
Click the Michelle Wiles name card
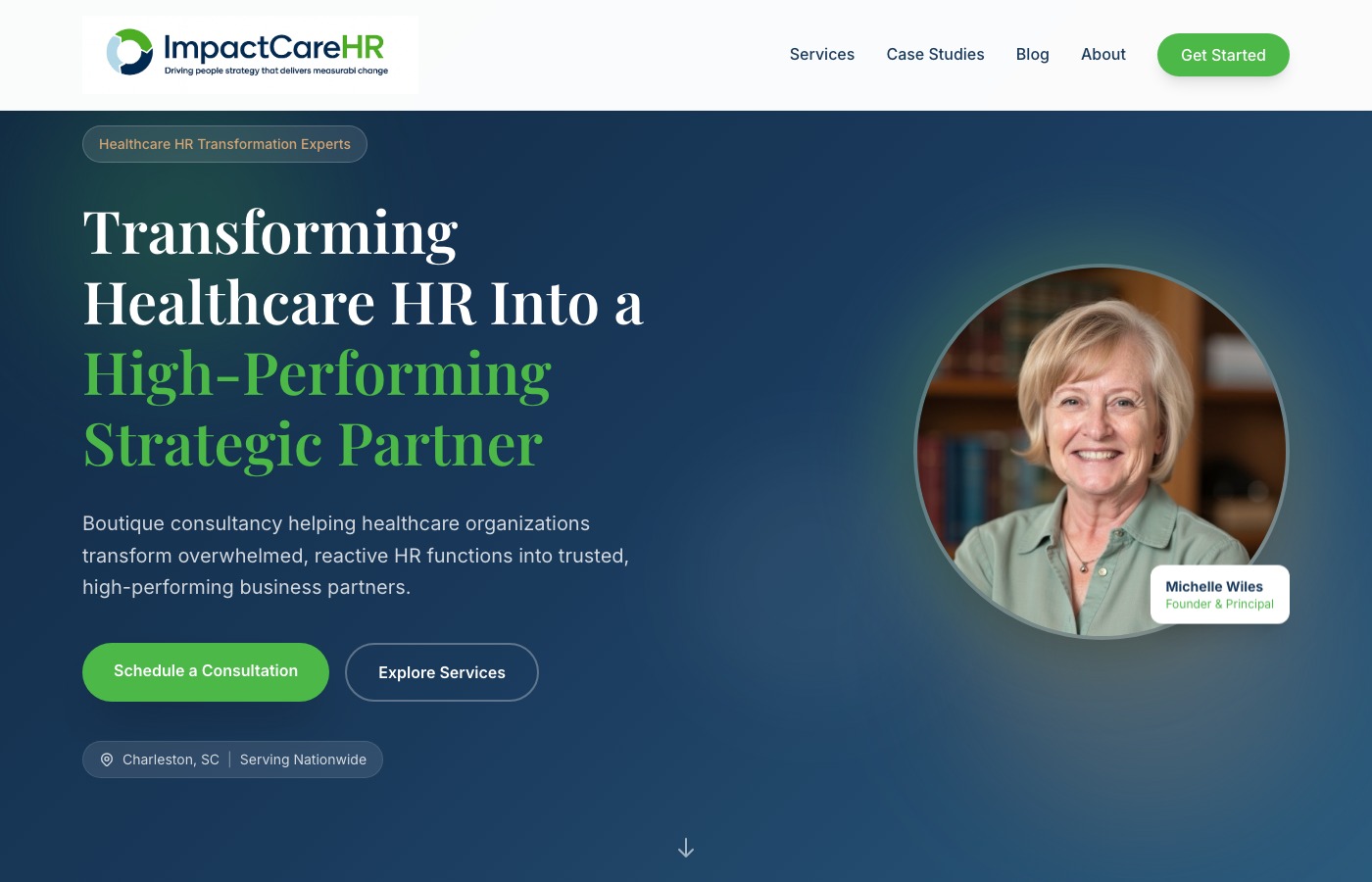pyautogui.click(x=1220, y=594)
